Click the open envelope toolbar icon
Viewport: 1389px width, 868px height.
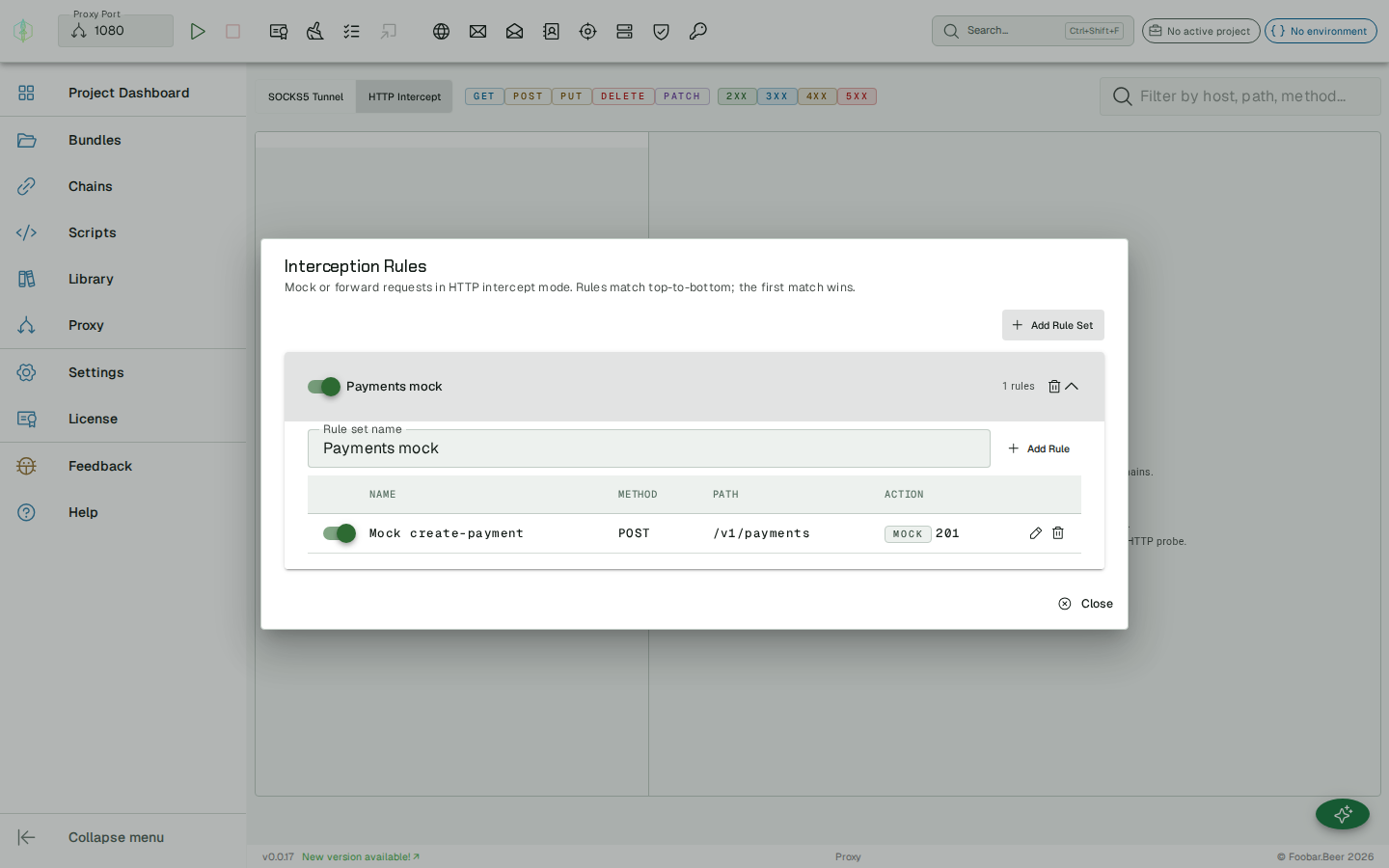coord(514,31)
